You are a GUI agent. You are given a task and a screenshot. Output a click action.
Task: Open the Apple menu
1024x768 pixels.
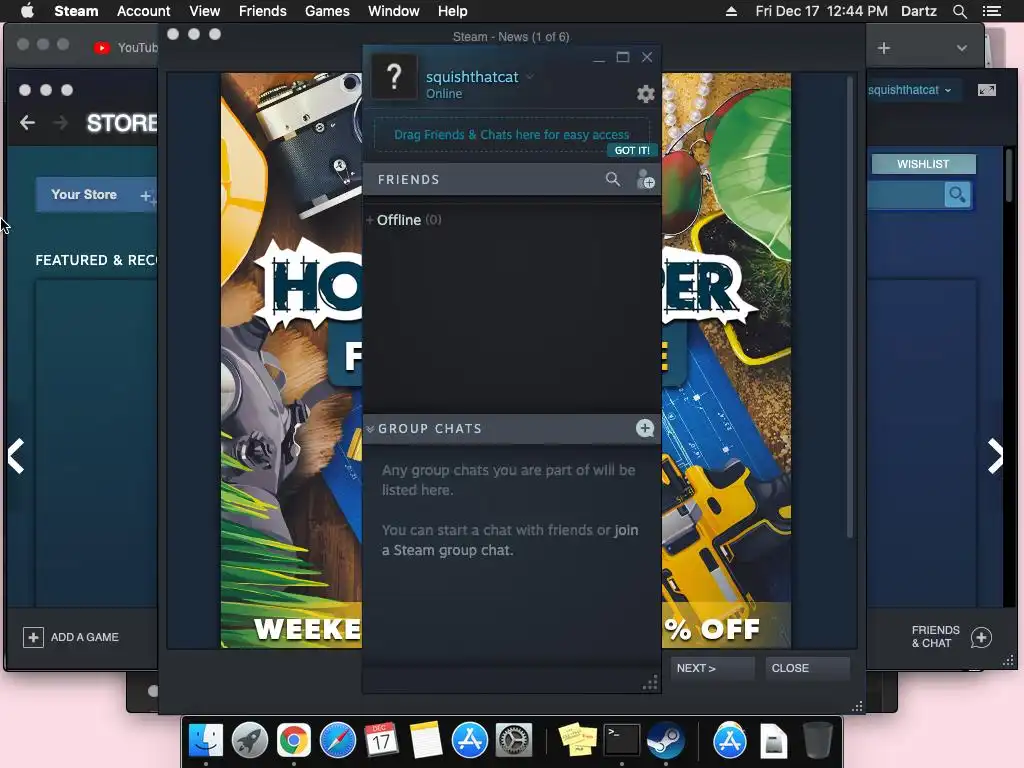coord(27,11)
